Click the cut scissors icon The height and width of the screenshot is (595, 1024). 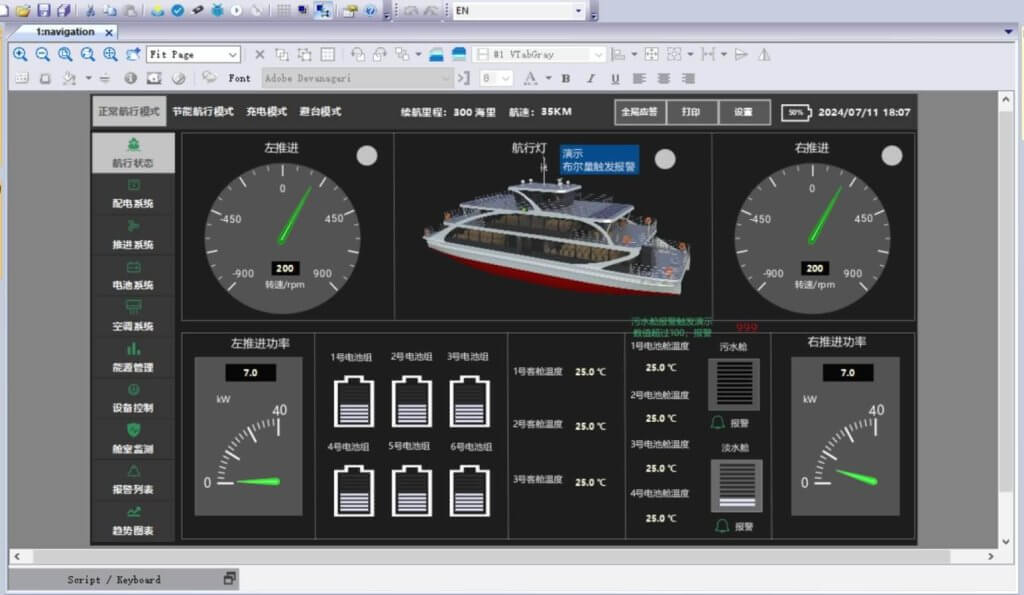pyautogui.click(x=90, y=10)
